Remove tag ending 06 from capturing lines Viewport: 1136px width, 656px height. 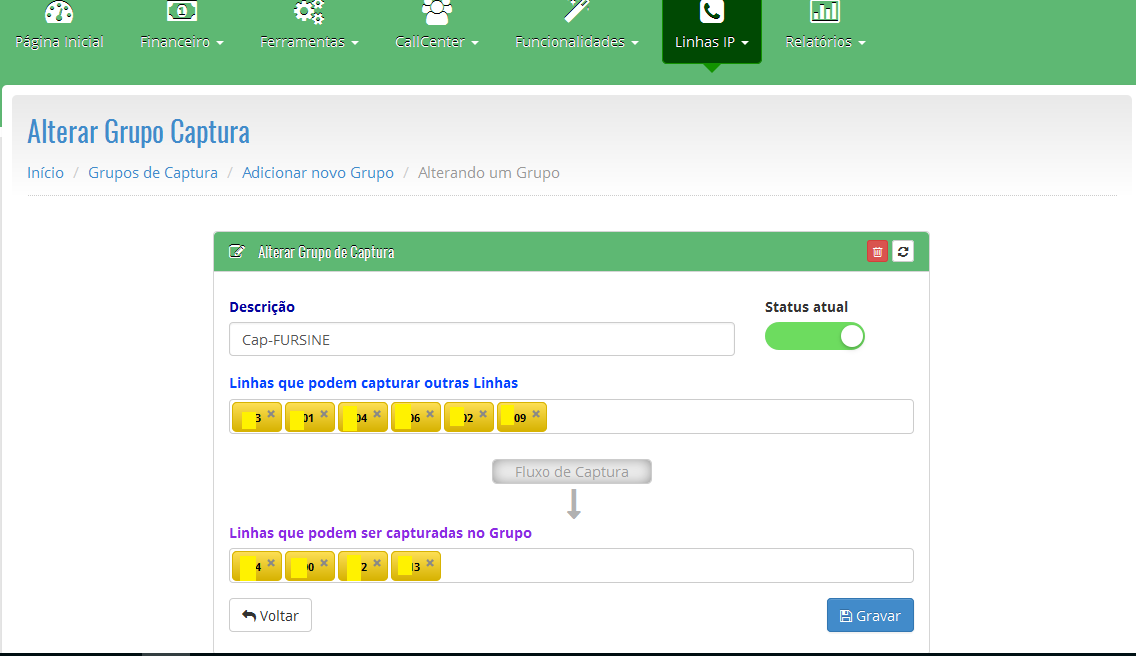tap(430, 413)
